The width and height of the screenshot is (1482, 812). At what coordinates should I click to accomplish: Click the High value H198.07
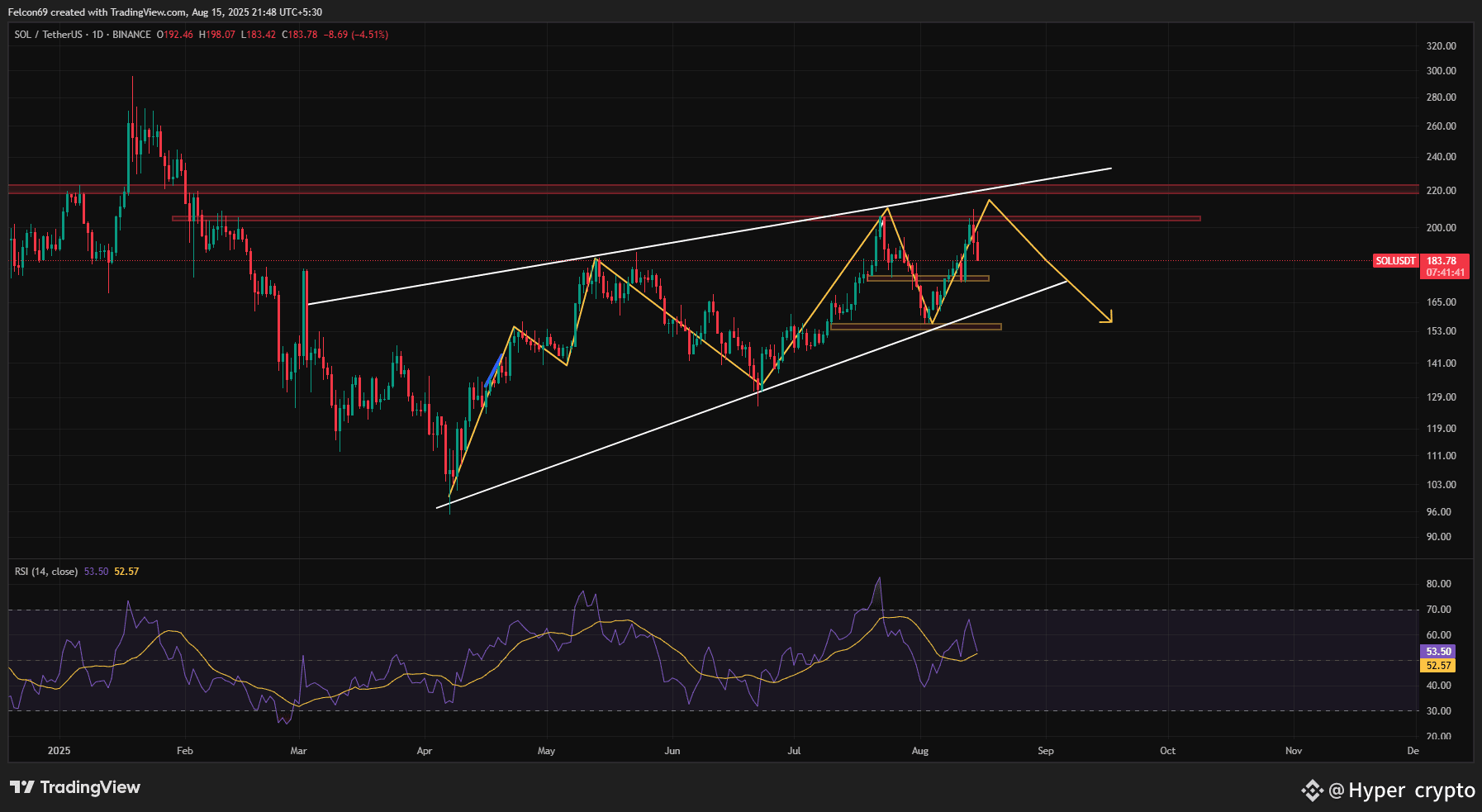[217, 35]
